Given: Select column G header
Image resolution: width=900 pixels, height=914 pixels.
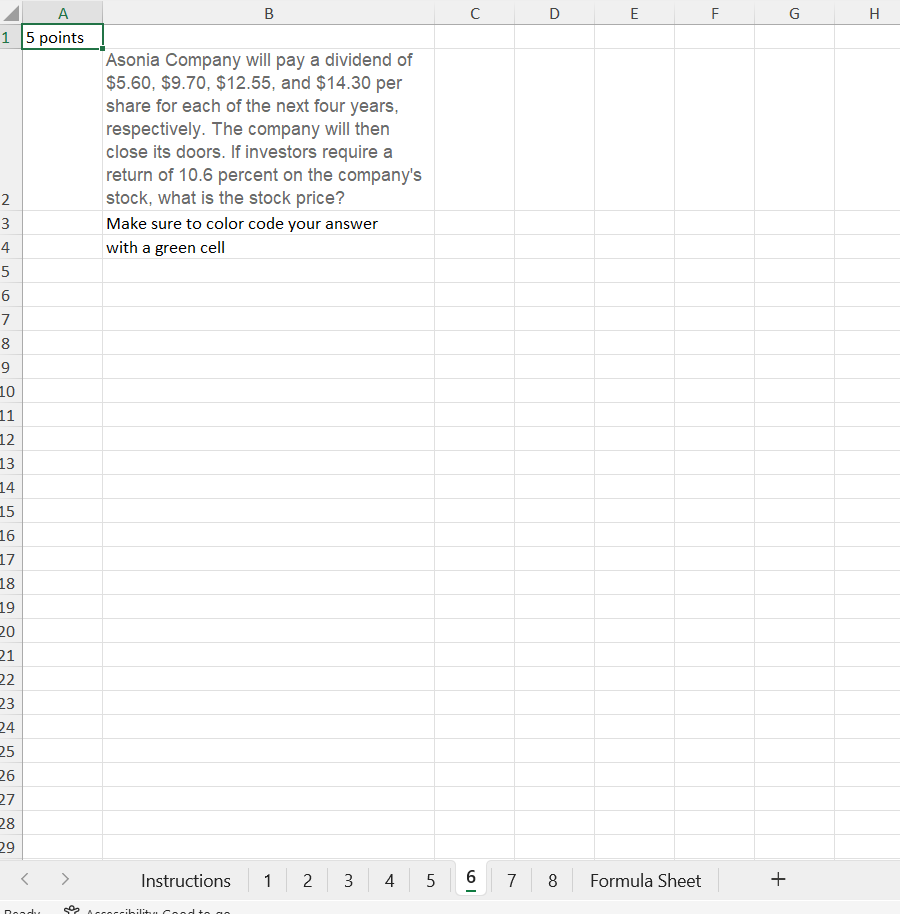Looking at the screenshot, I should [x=794, y=13].
